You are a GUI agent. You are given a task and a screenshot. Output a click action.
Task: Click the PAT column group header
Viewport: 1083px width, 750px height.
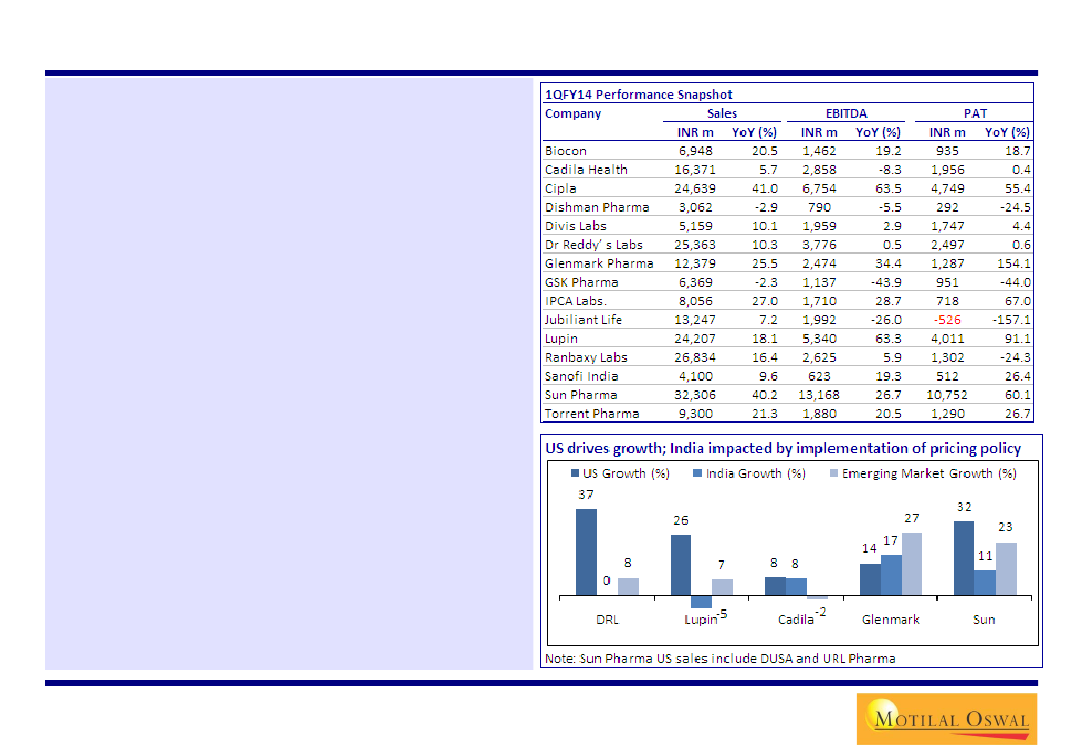pyautogui.click(x=975, y=113)
